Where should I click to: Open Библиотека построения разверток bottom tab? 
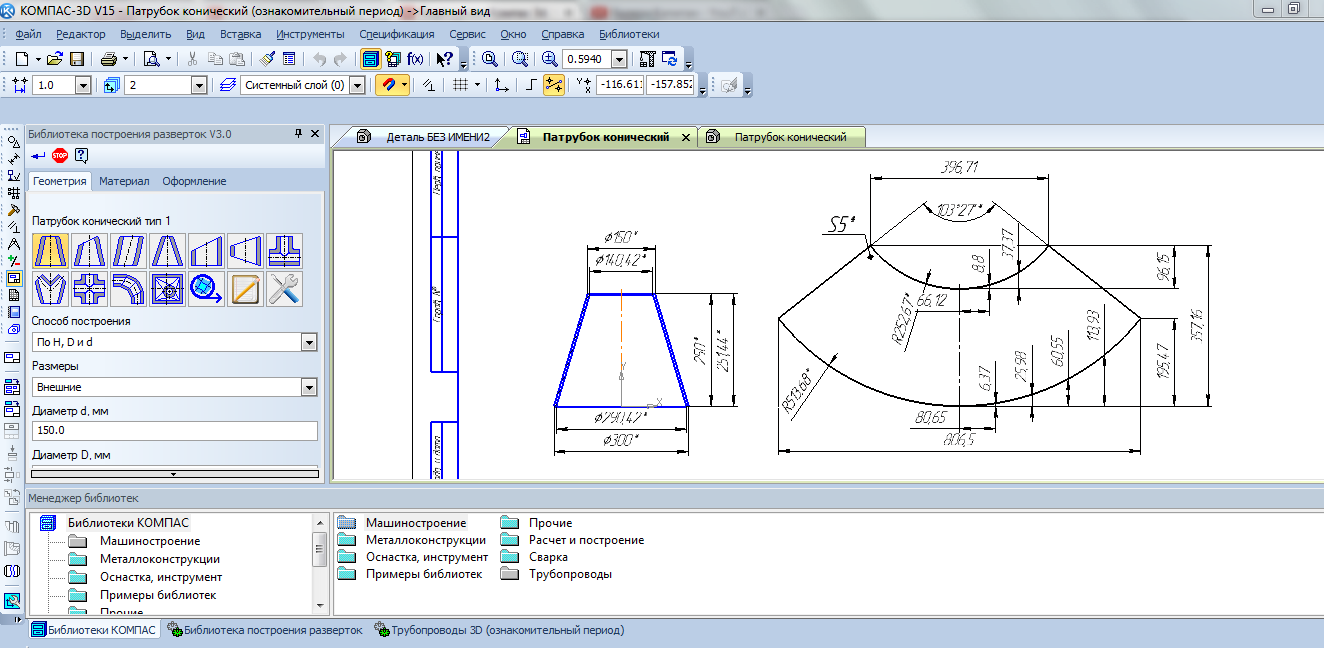click(x=265, y=630)
